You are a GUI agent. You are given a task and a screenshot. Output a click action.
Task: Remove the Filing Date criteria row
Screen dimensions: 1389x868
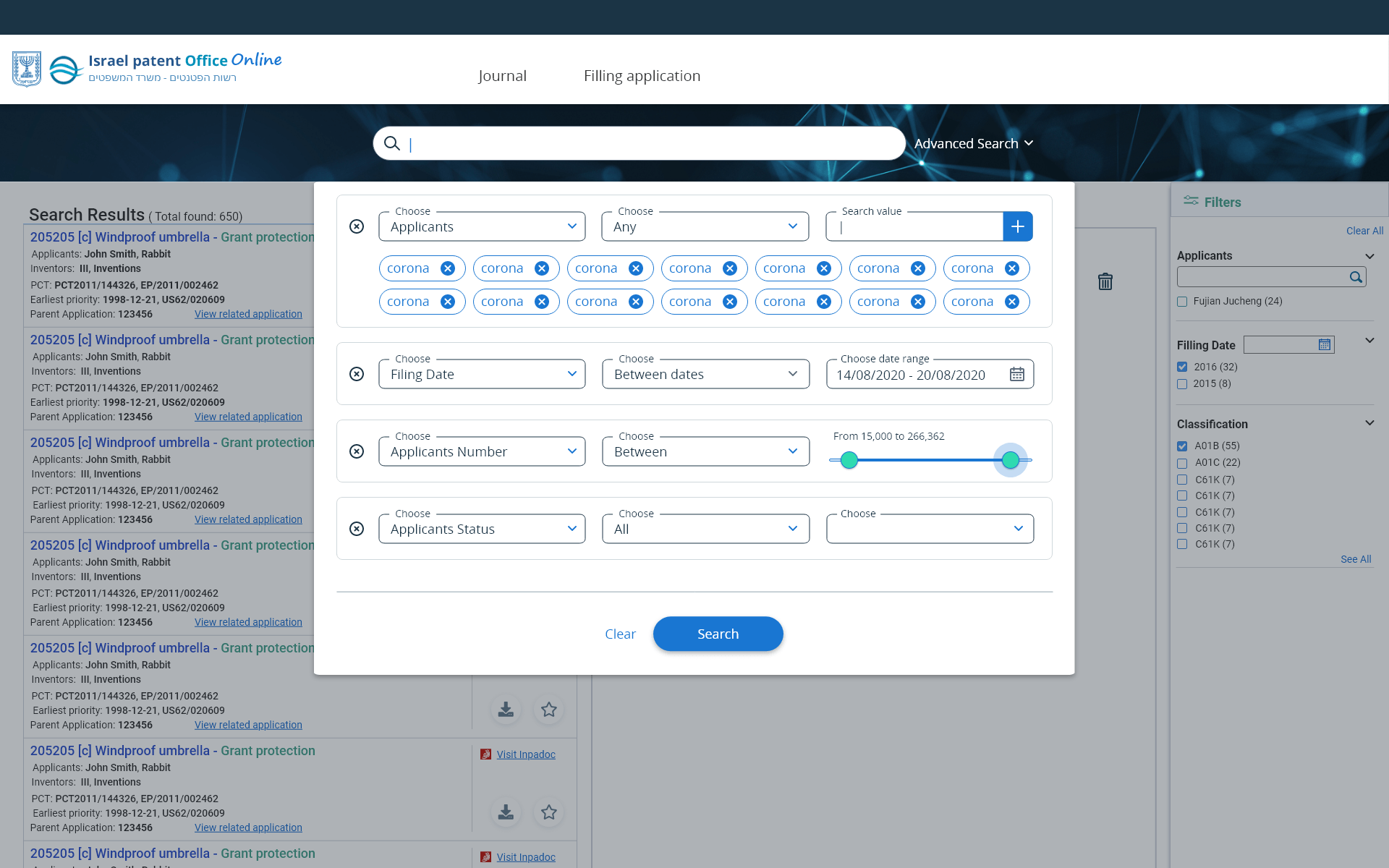click(357, 374)
